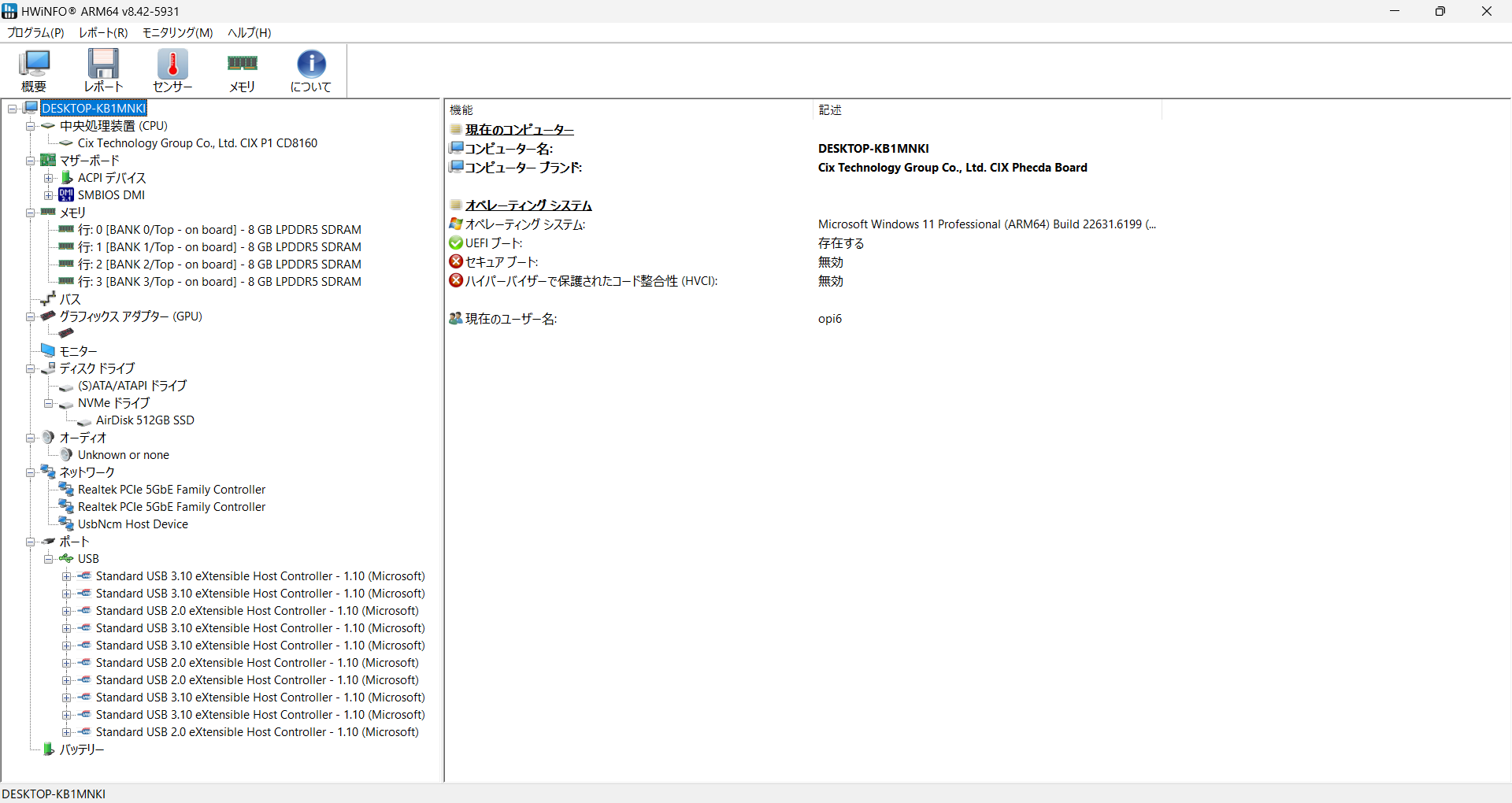1512x803 pixels.
Task: Open the について about info icon
Action: (x=311, y=71)
